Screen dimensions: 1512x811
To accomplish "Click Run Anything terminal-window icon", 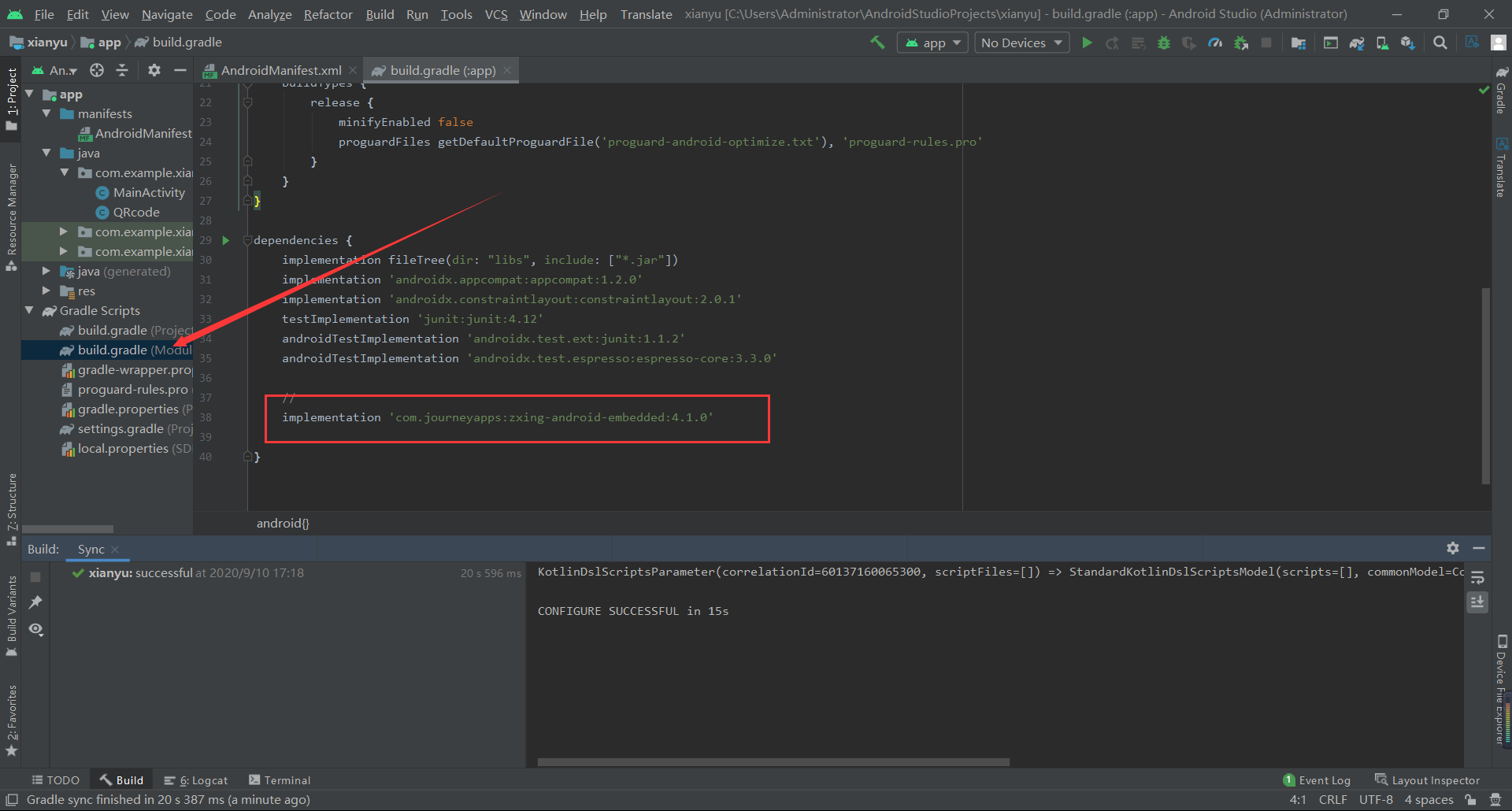I will click(1331, 43).
